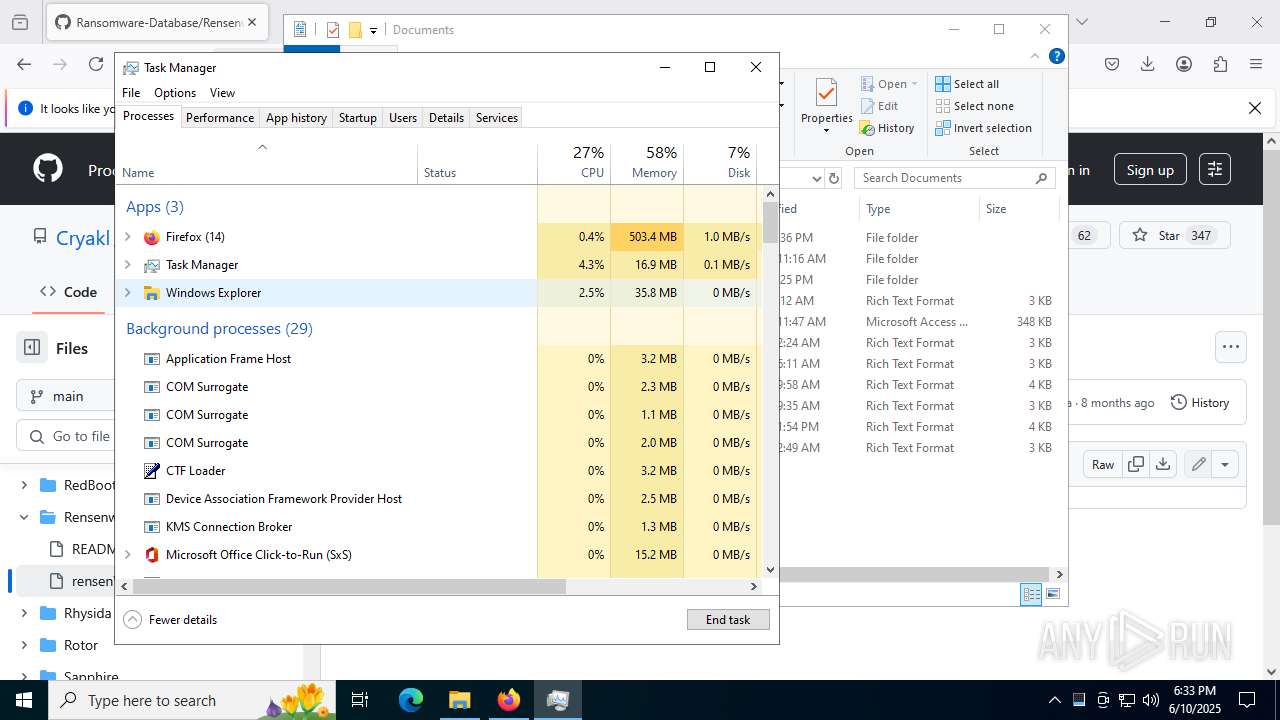The height and width of the screenshot is (720, 1280).
Task: Click the Properties icon in Documents ribbon
Action: pyautogui.click(x=826, y=93)
